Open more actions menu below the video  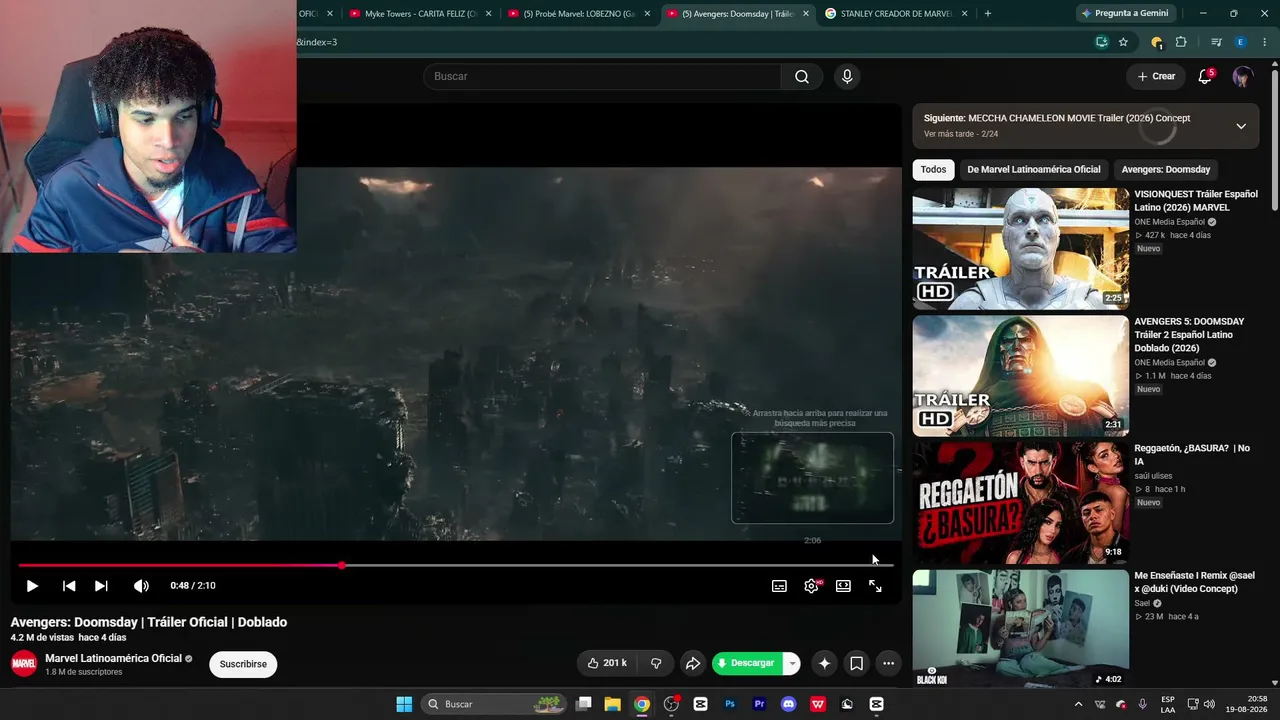tap(888, 663)
